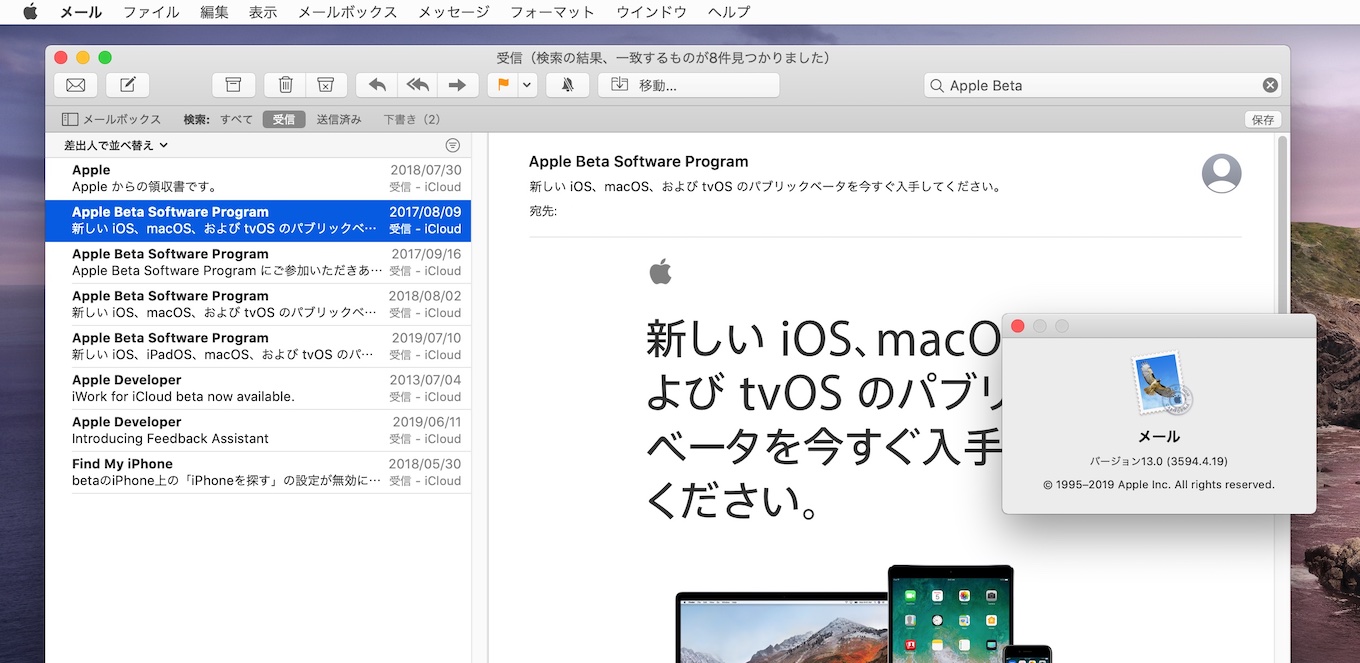Click the 宛先: recipient label
Viewport: 1360px width, 663px height.
click(543, 211)
